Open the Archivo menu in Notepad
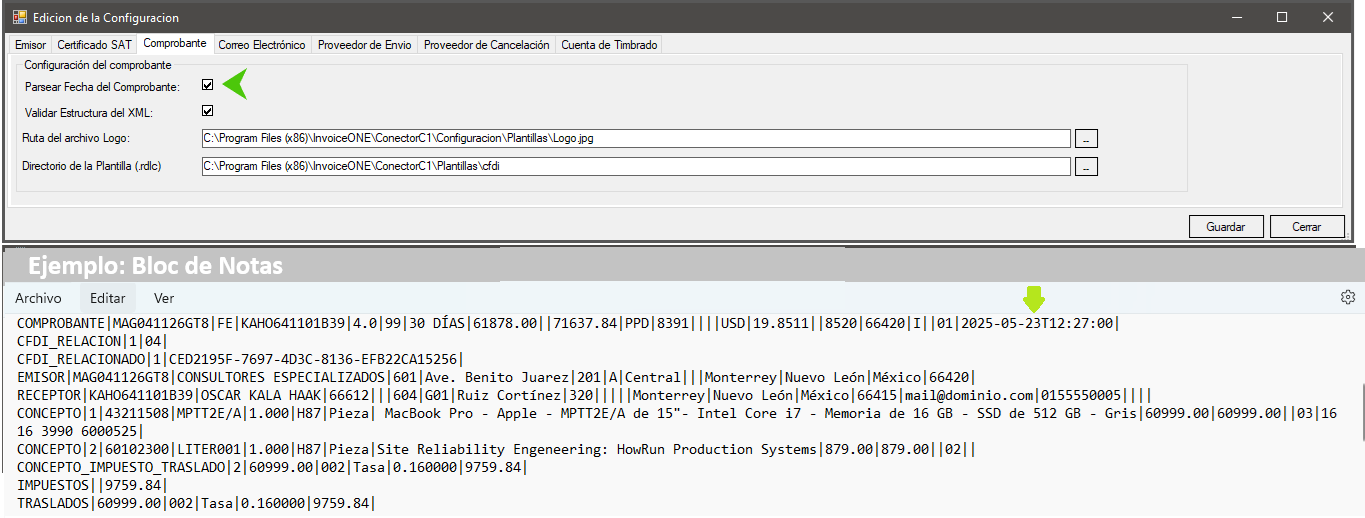Image resolution: width=1365 pixels, height=518 pixels. point(38,298)
